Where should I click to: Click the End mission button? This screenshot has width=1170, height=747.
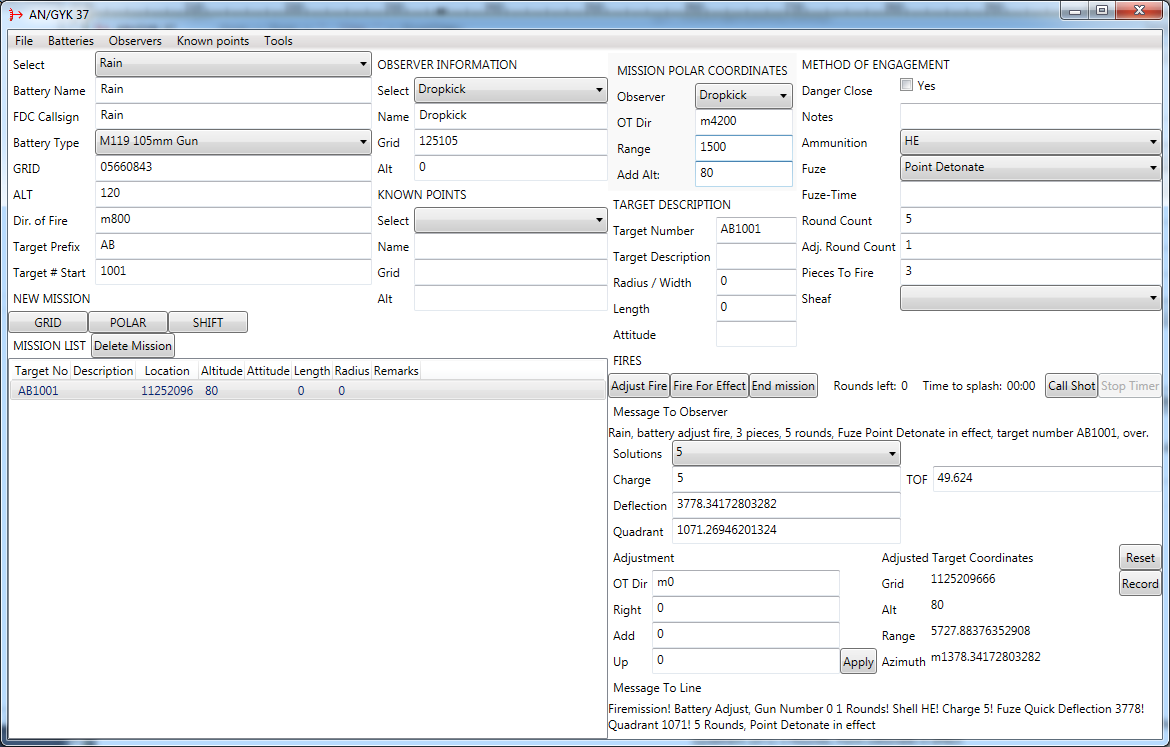click(783, 386)
